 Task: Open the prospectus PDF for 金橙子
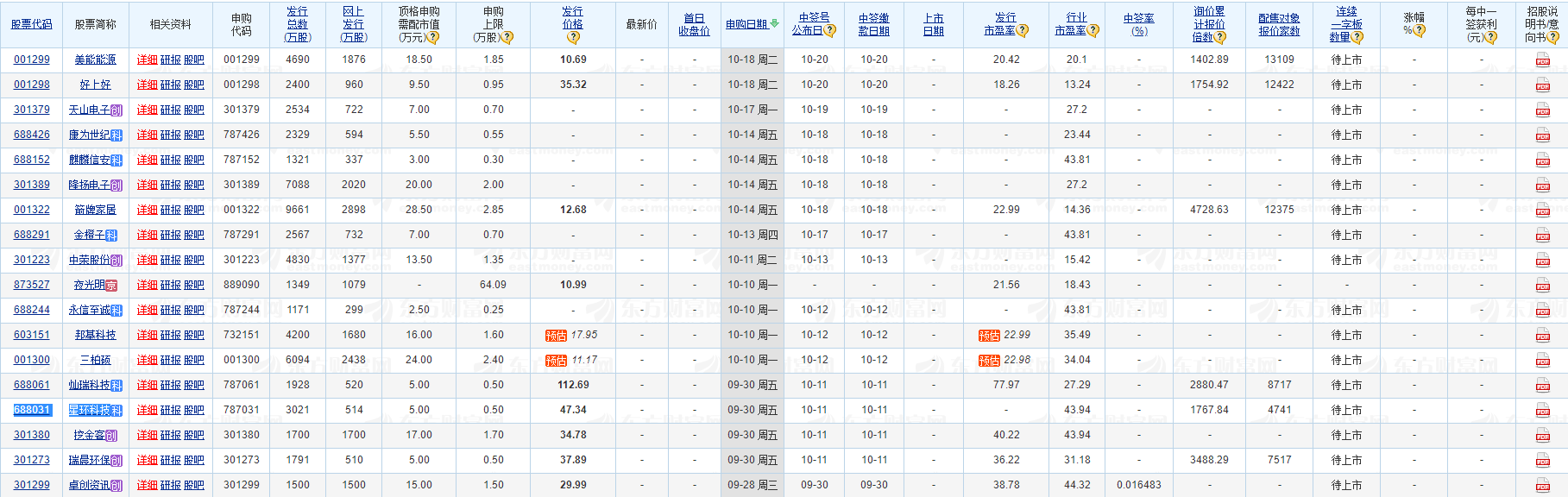click(x=1542, y=236)
